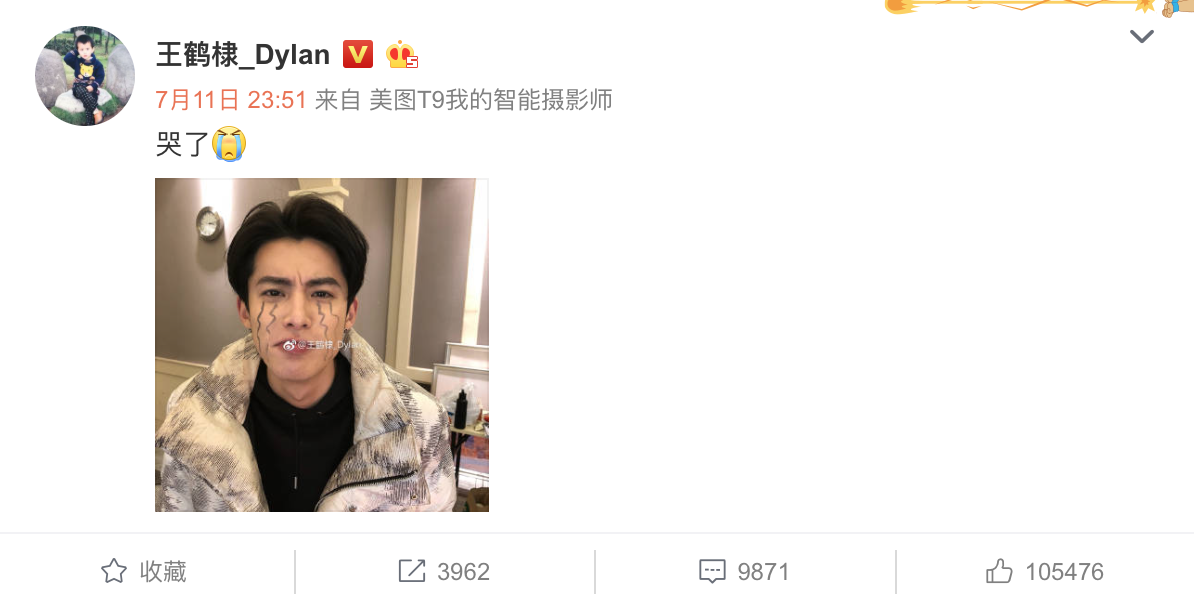Open the 美图T9我的智能摄影师 source link
The height and width of the screenshot is (600, 1194).
pyautogui.click(x=491, y=100)
